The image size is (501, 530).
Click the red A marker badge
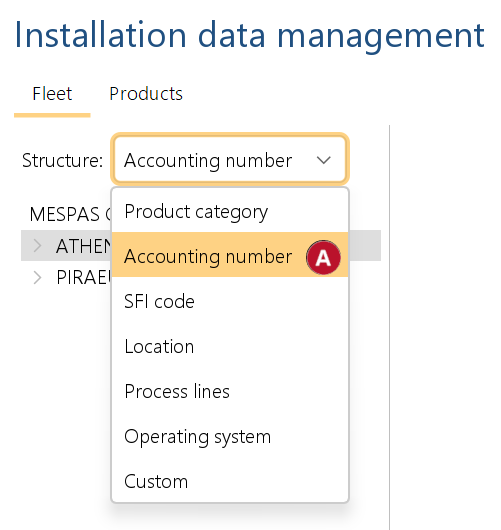(323, 258)
